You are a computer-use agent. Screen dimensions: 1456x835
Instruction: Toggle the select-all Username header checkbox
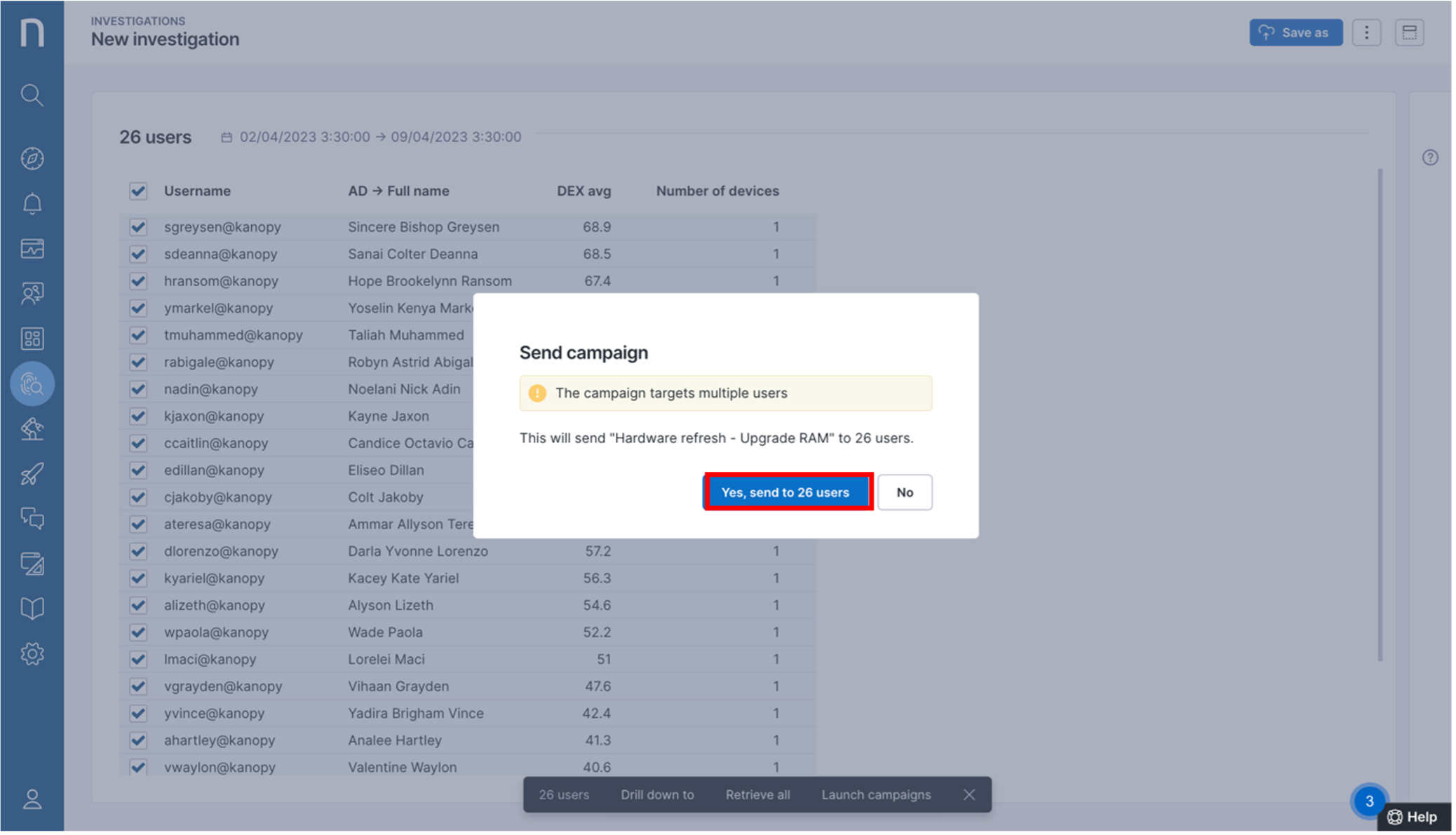coord(138,191)
